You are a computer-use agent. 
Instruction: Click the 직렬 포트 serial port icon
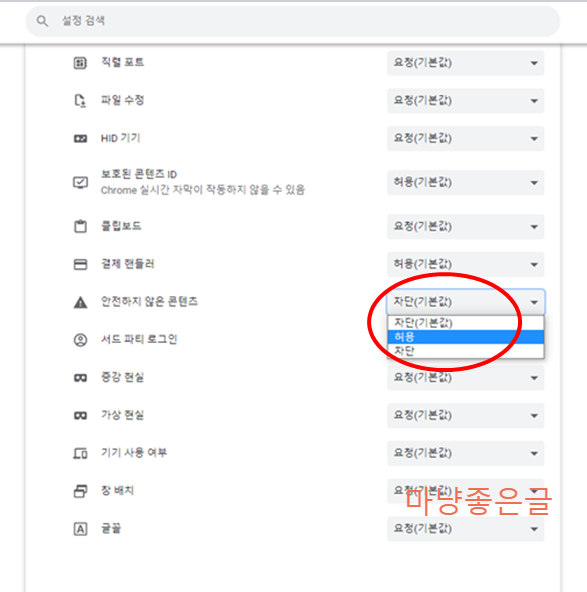[x=80, y=63]
